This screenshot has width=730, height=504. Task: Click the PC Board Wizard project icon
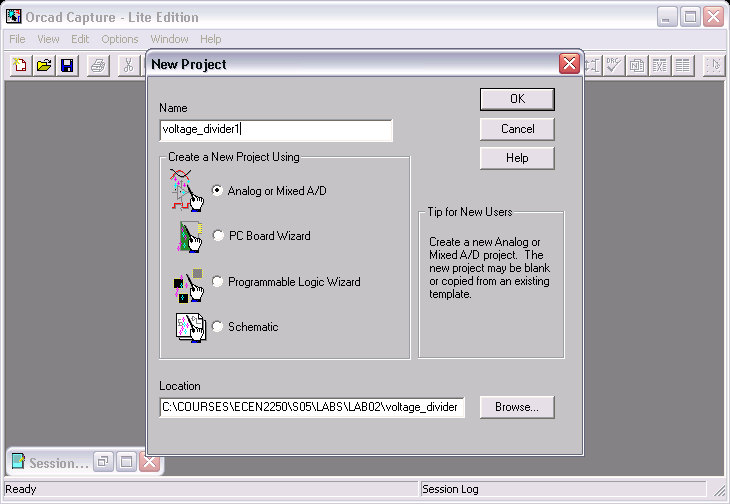pos(190,236)
